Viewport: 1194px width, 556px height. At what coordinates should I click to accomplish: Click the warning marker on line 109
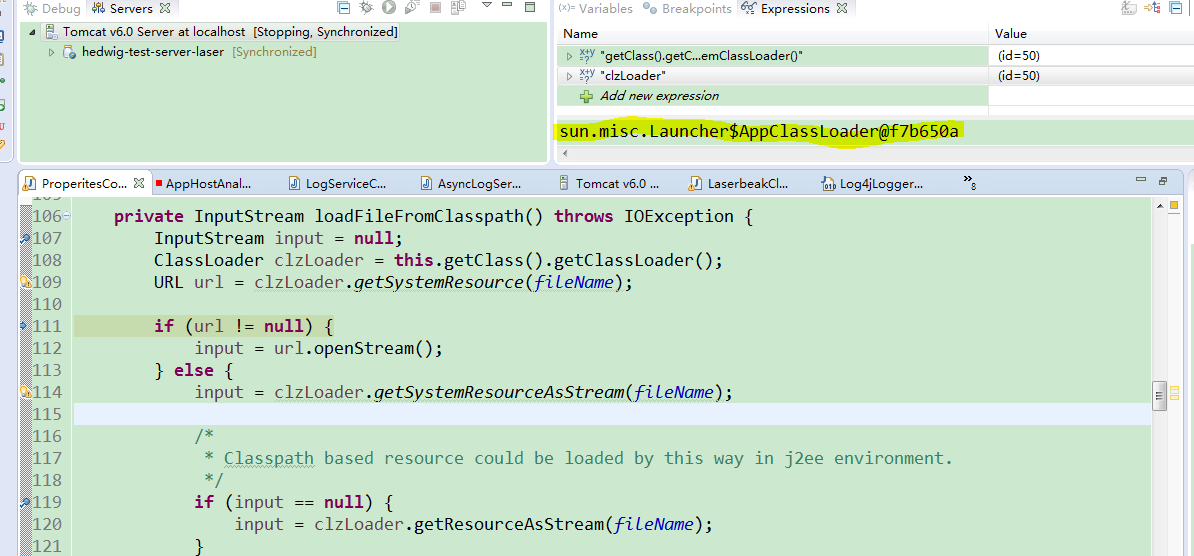coord(25,283)
